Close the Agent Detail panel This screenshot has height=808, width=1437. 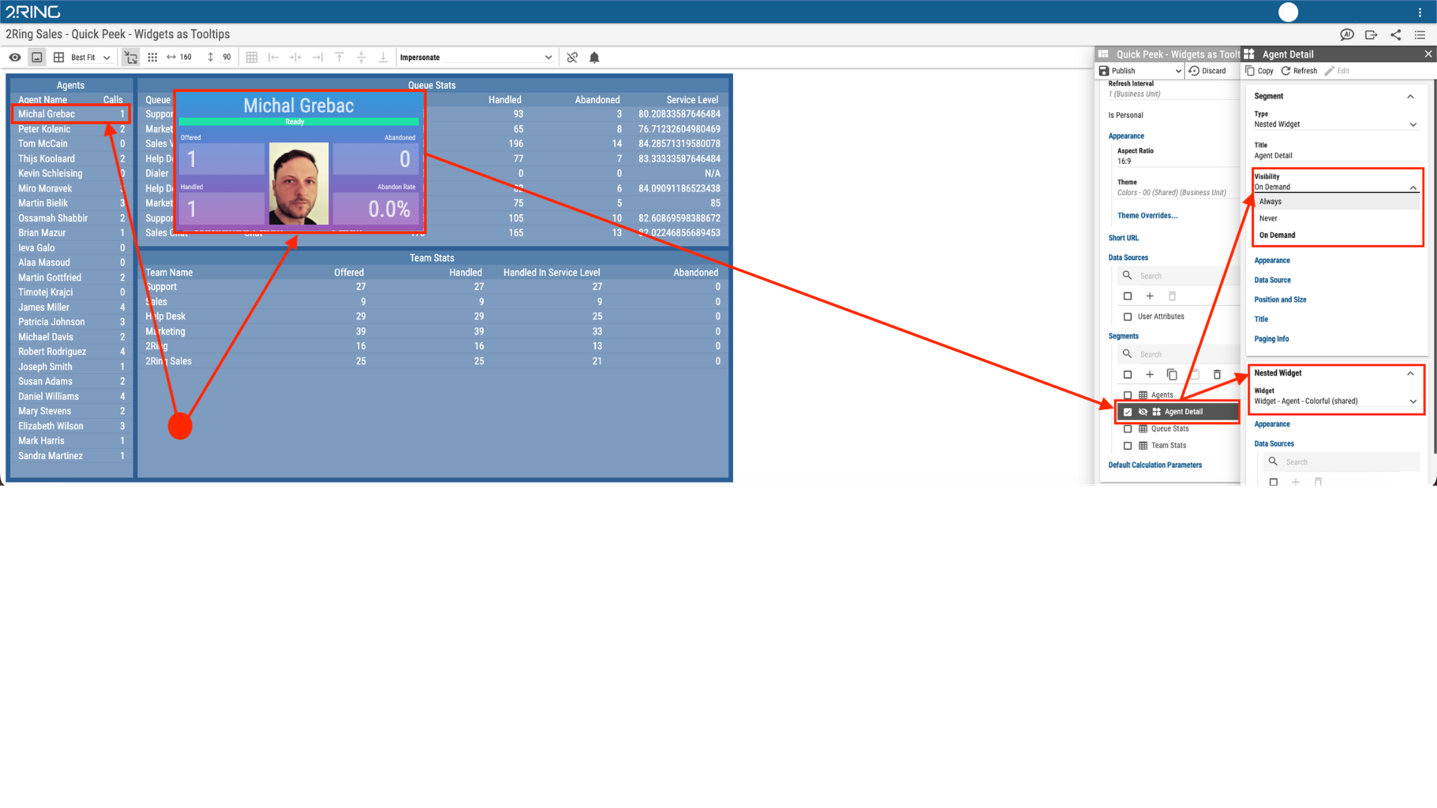1428,54
